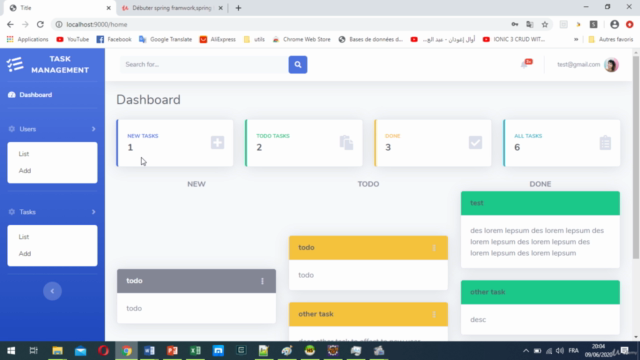This screenshot has height=360, width=640.
Task: Reload the page with refresh icon
Action: click(x=40, y=24)
